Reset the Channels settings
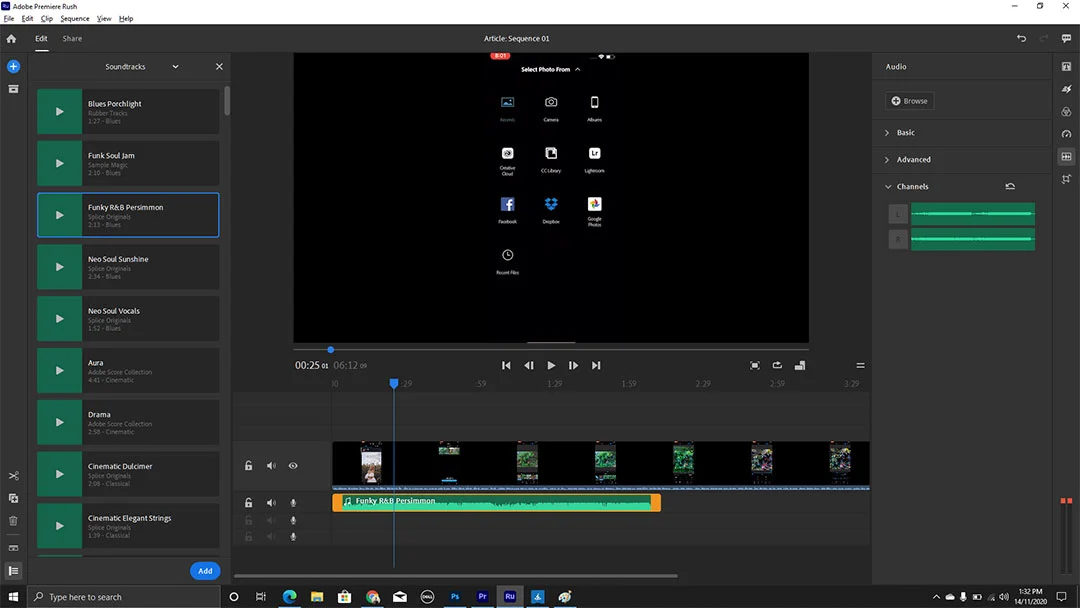 tap(1010, 187)
